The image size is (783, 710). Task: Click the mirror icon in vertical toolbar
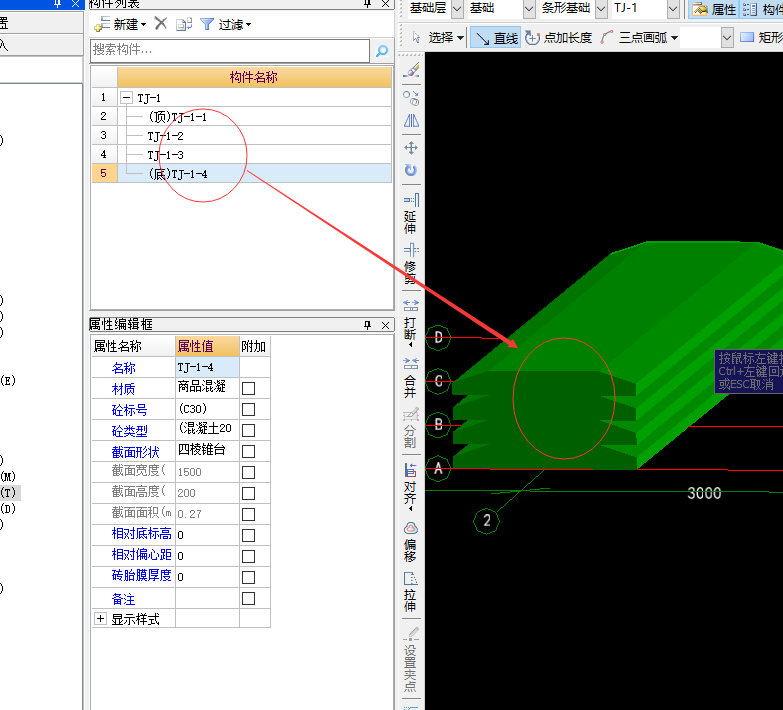411,121
